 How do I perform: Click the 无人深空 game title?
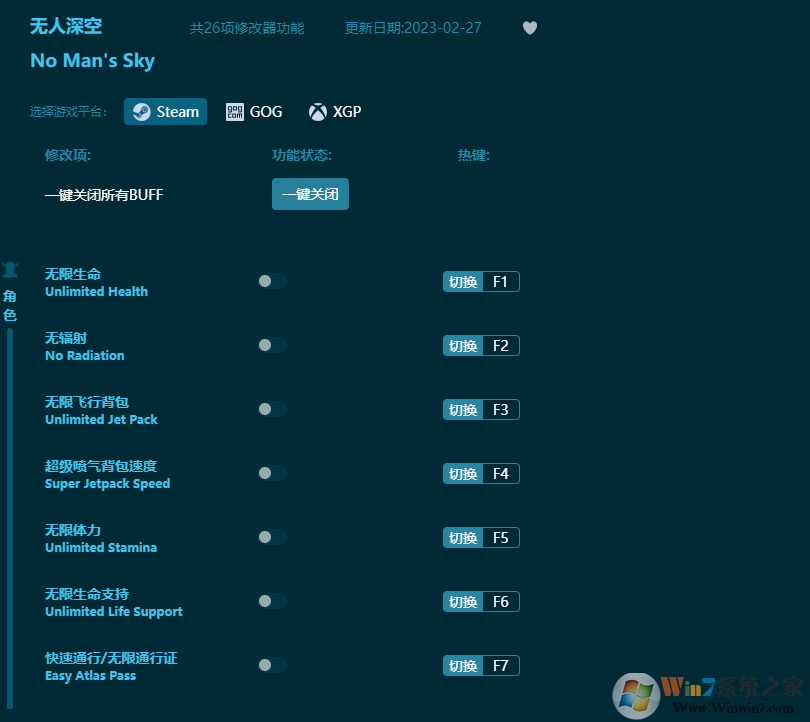66,26
